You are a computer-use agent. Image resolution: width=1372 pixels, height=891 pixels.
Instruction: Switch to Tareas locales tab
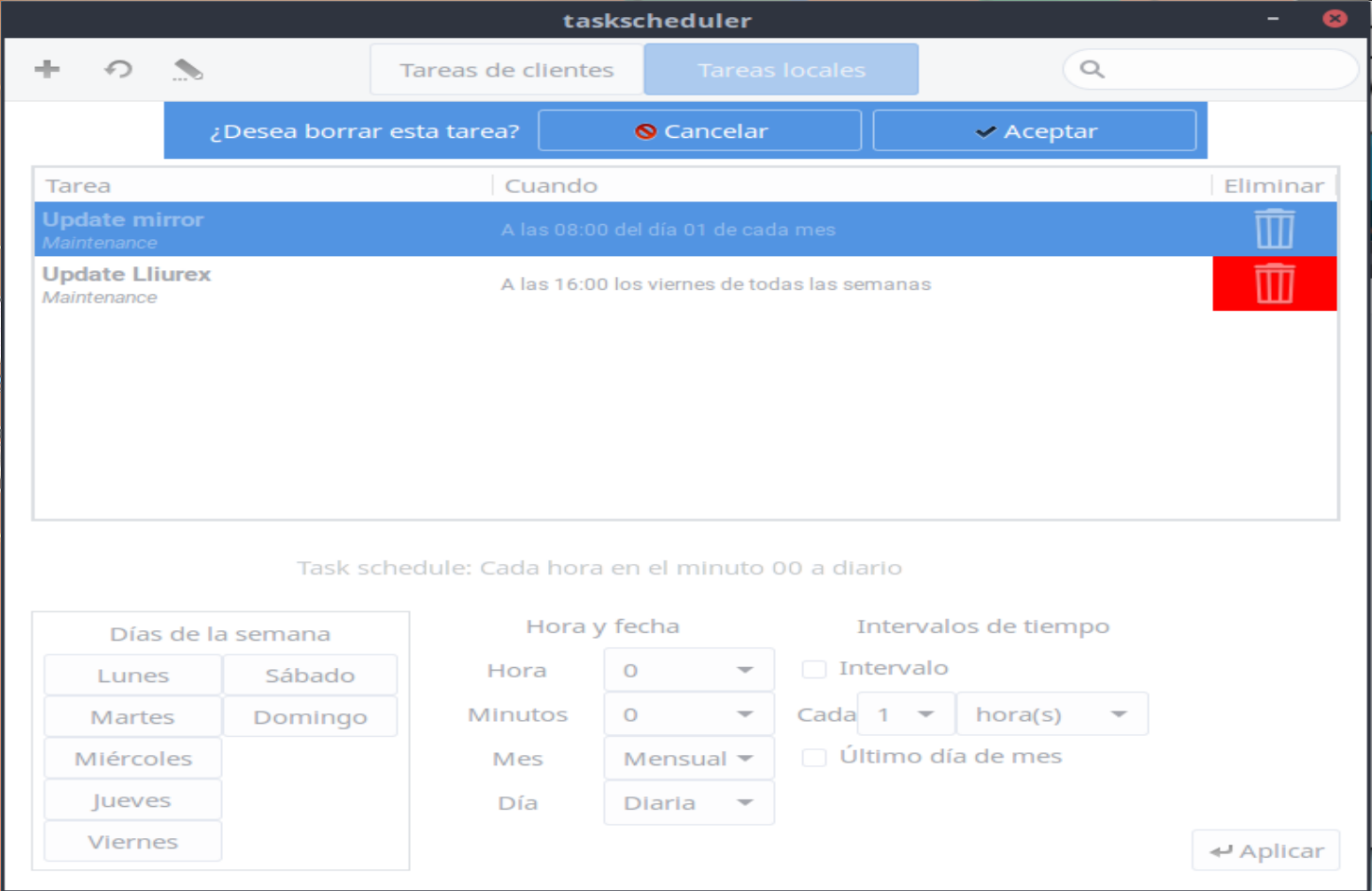tap(781, 69)
